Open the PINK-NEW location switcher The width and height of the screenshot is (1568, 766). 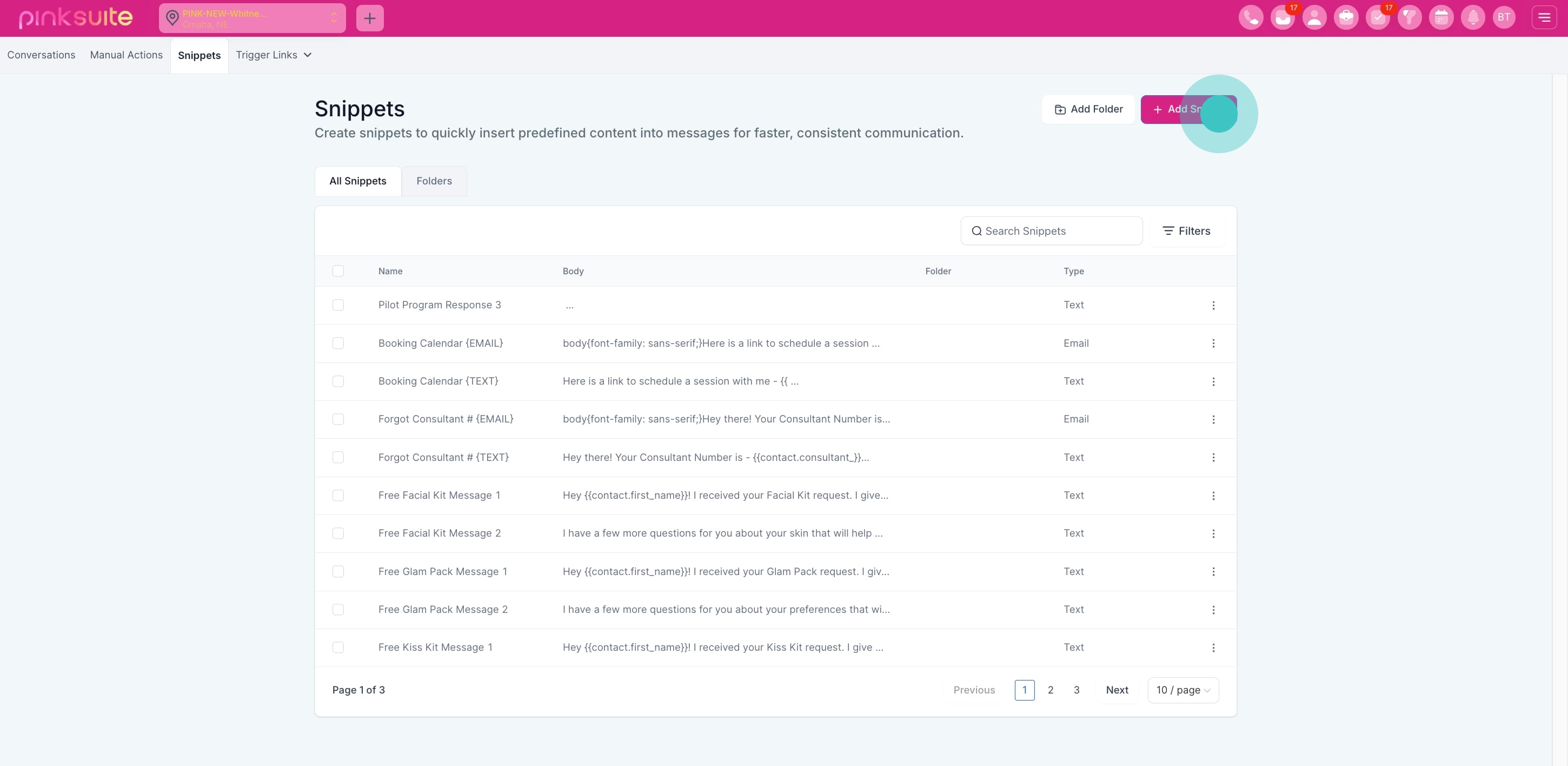coord(252,18)
